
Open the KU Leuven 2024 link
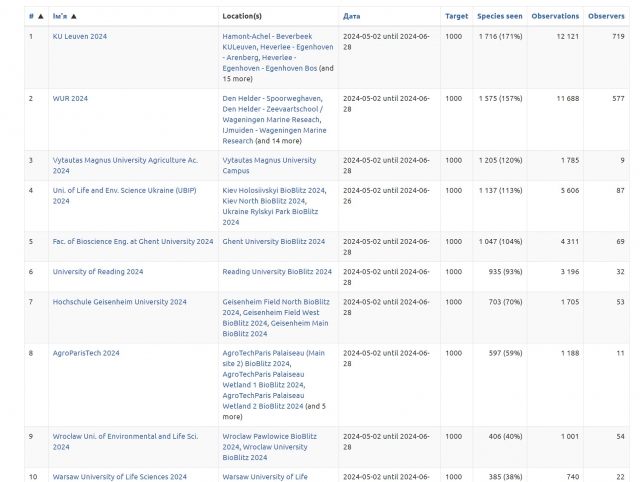80,36
